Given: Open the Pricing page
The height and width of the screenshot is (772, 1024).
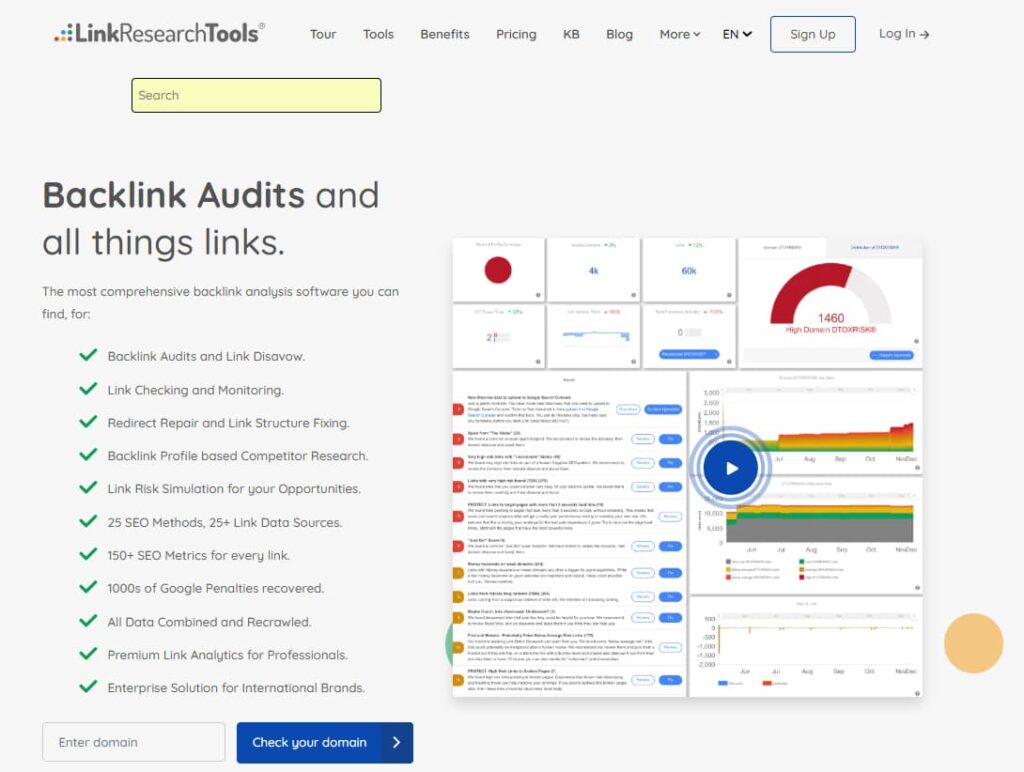Looking at the screenshot, I should point(516,34).
